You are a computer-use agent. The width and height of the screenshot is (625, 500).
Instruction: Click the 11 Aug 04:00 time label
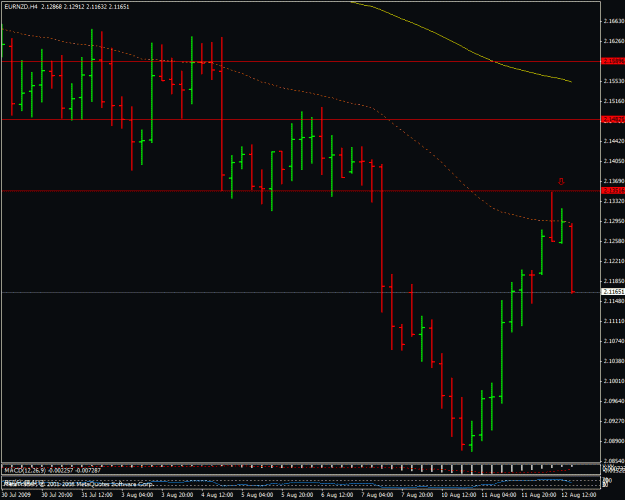[x=498, y=495]
